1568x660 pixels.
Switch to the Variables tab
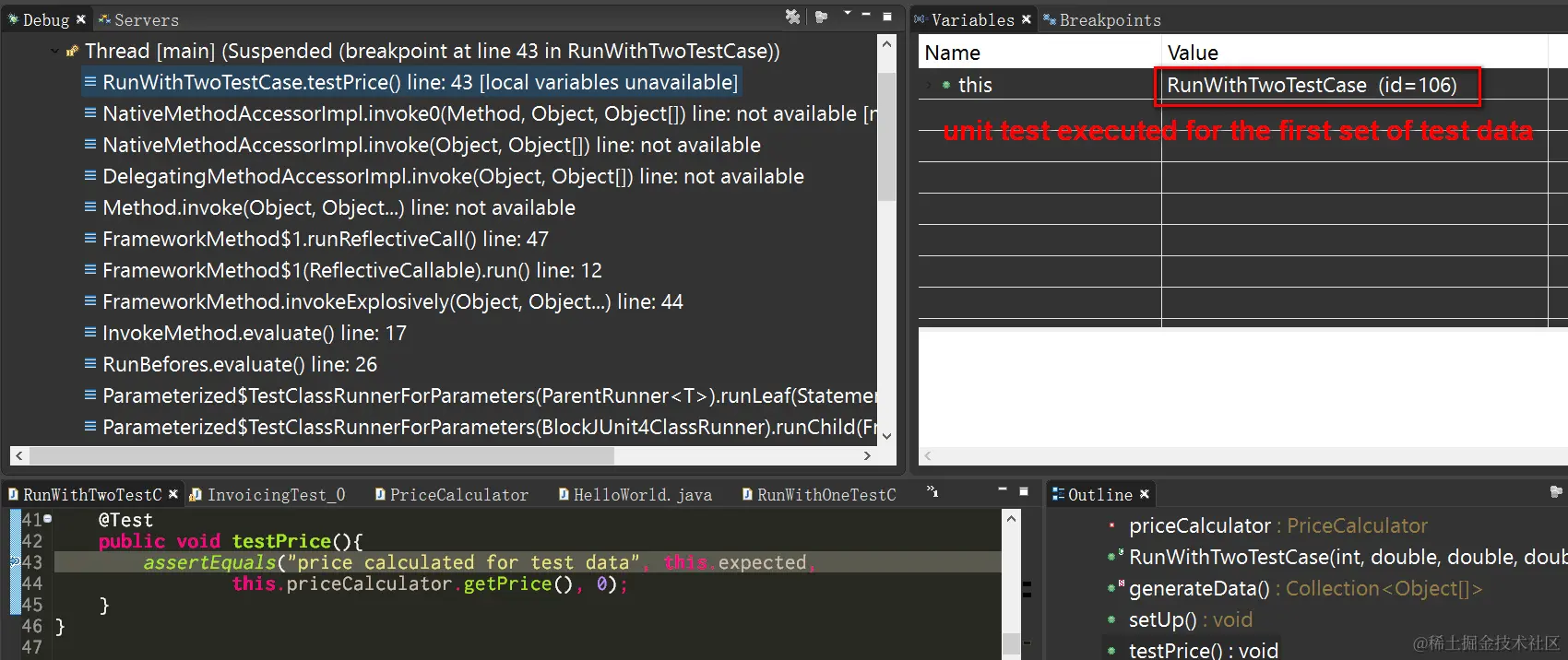coord(971,19)
